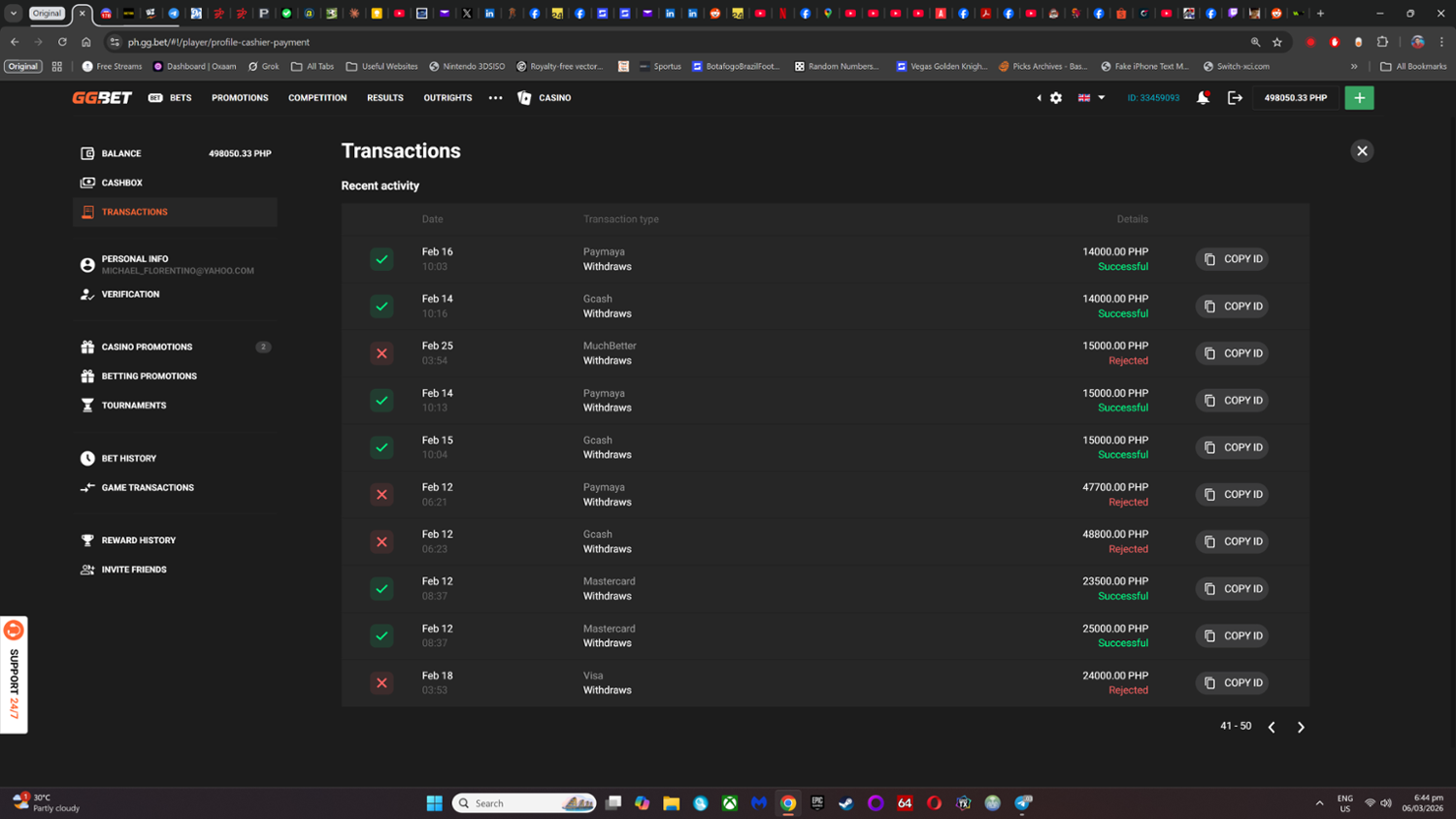The height and width of the screenshot is (819, 1456).
Task: Collapse header options with left arrow
Action: (x=1039, y=98)
